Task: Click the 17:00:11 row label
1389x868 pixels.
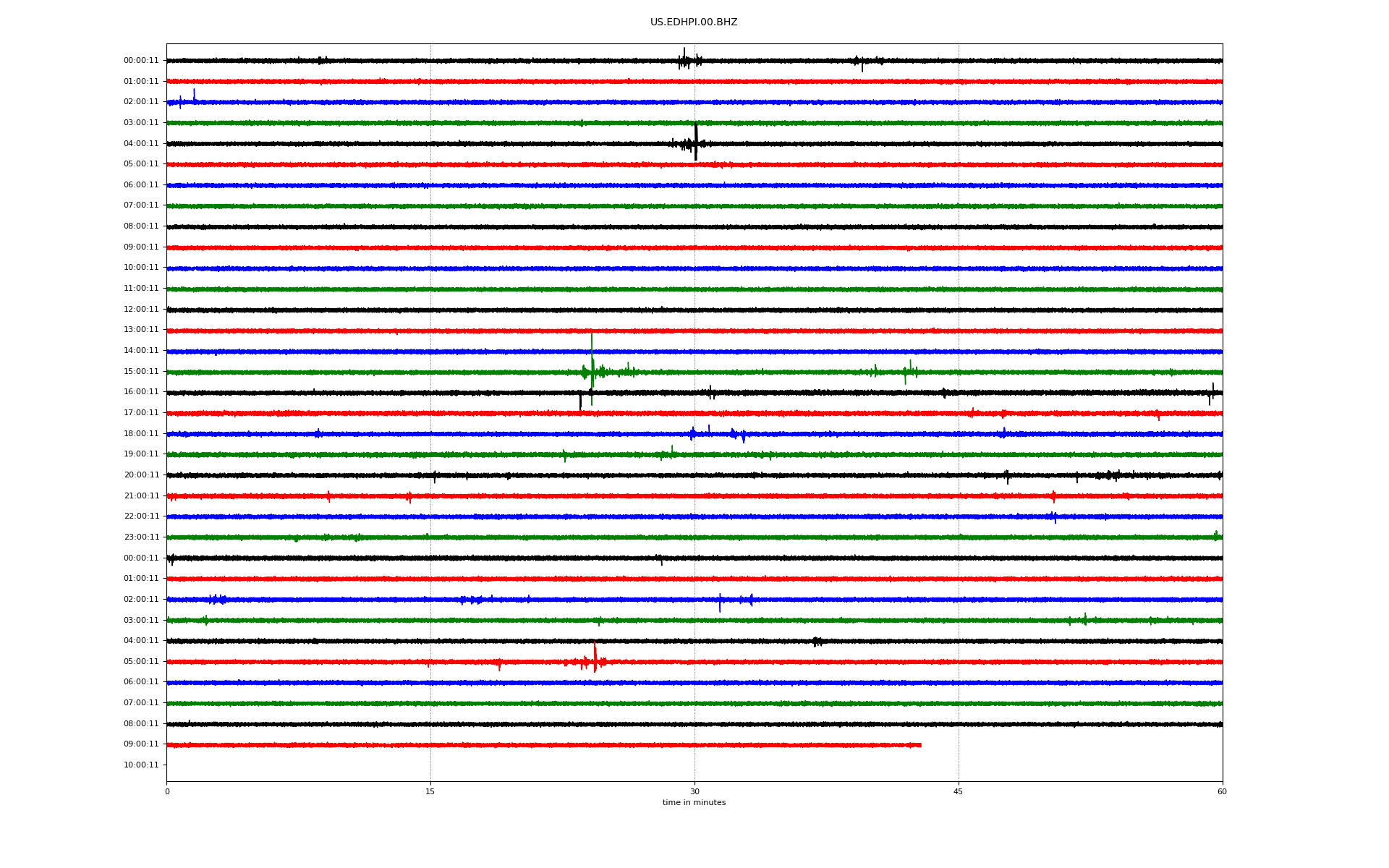Action: pyautogui.click(x=141, y=413)
